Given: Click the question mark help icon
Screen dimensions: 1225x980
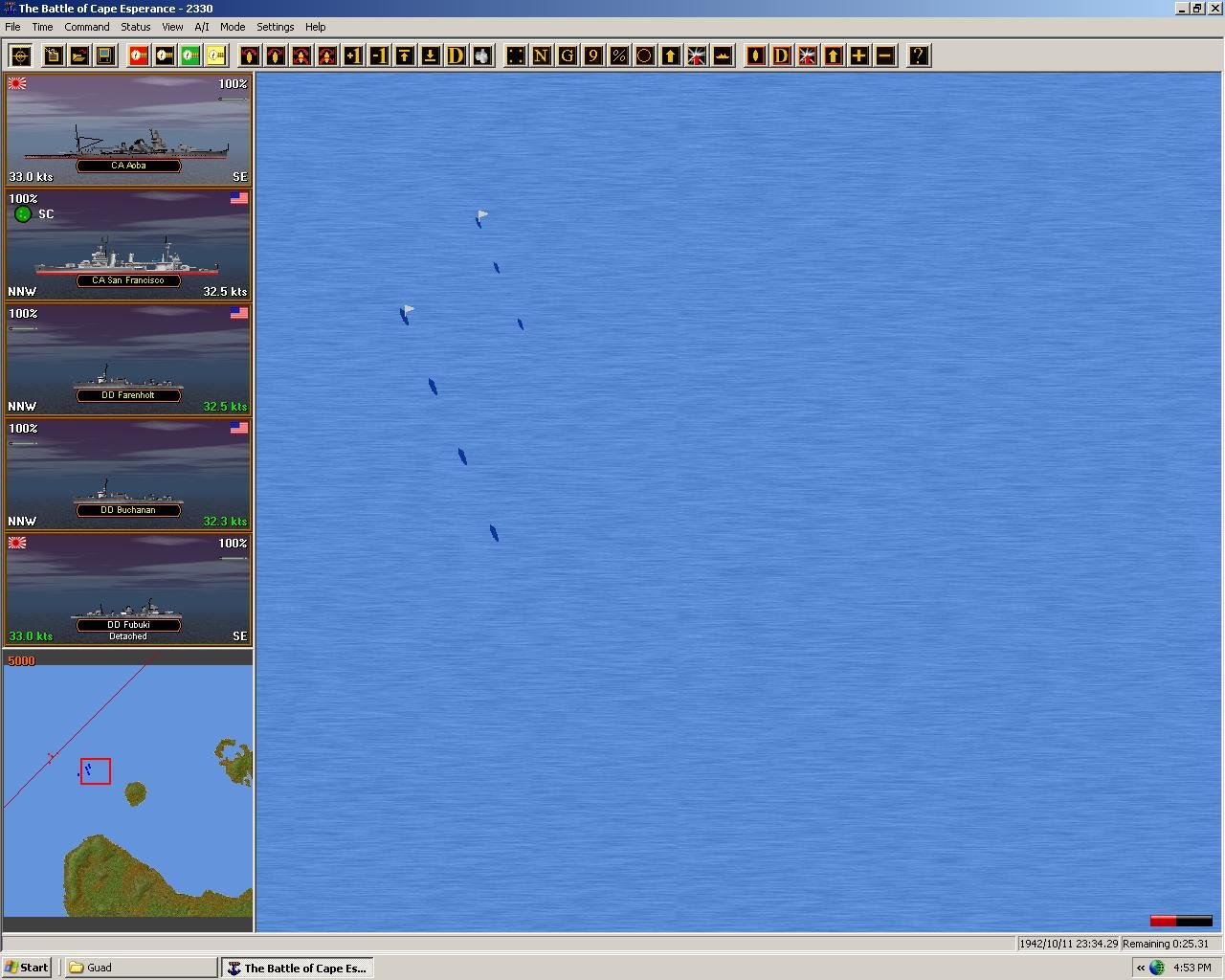Looking at the screenshot, I should coord(918,56).
